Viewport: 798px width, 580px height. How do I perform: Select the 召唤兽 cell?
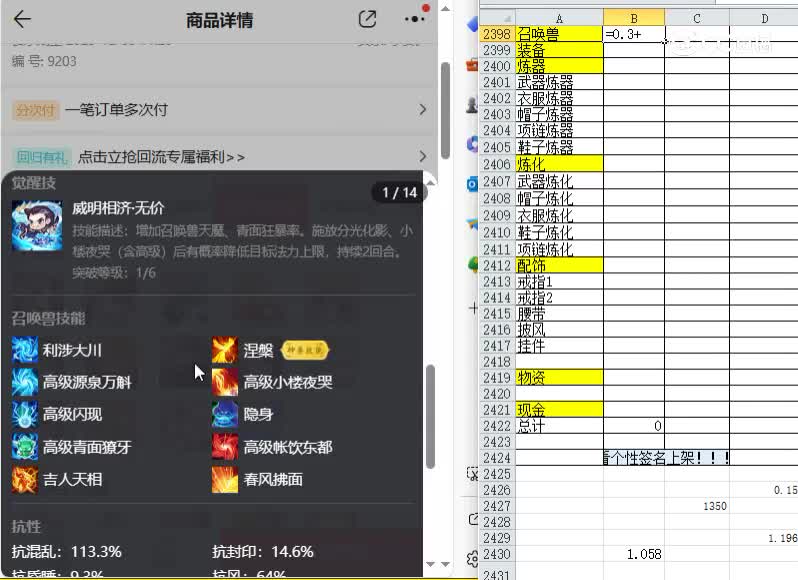559,34
